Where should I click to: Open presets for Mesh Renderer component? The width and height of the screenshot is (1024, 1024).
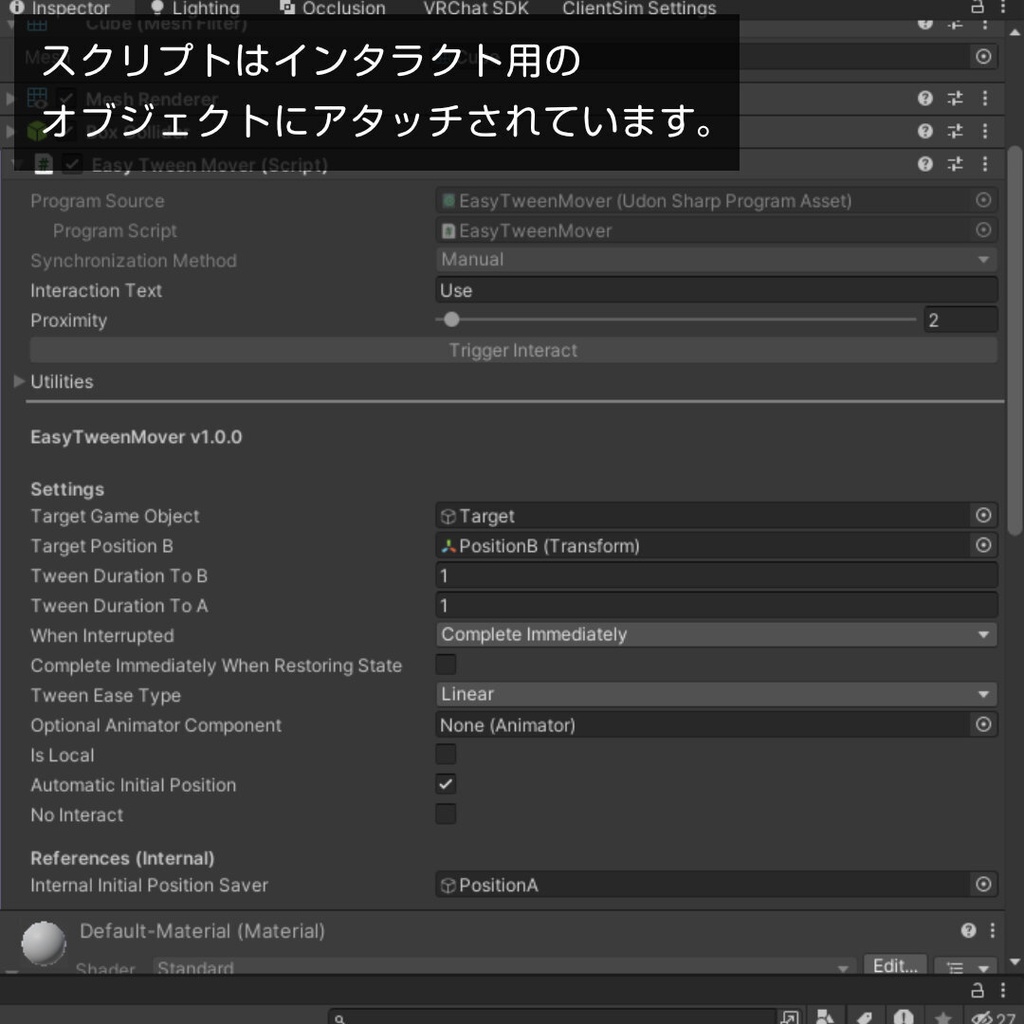(x=955, y=99)
